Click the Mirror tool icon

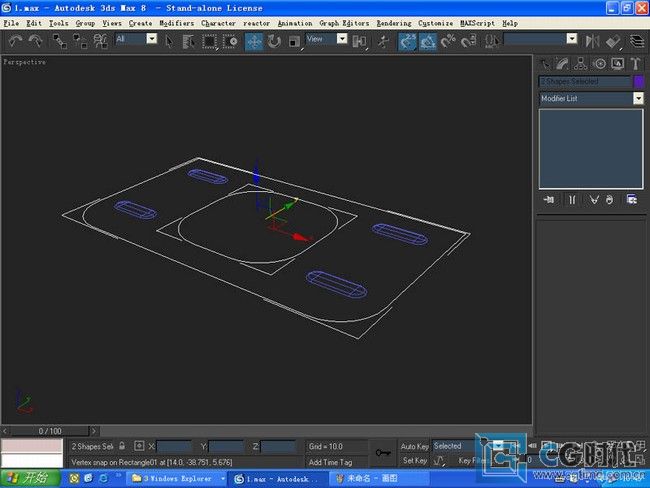(592, 41)
